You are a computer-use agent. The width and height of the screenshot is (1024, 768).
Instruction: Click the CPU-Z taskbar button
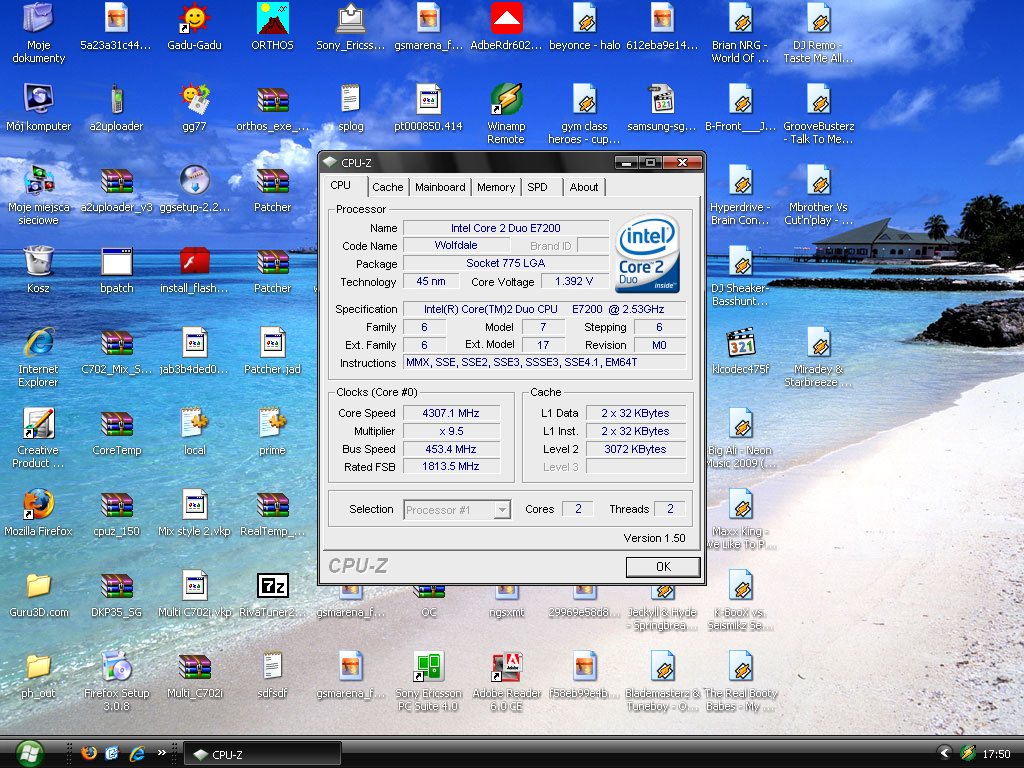click(x=263, y=754)
